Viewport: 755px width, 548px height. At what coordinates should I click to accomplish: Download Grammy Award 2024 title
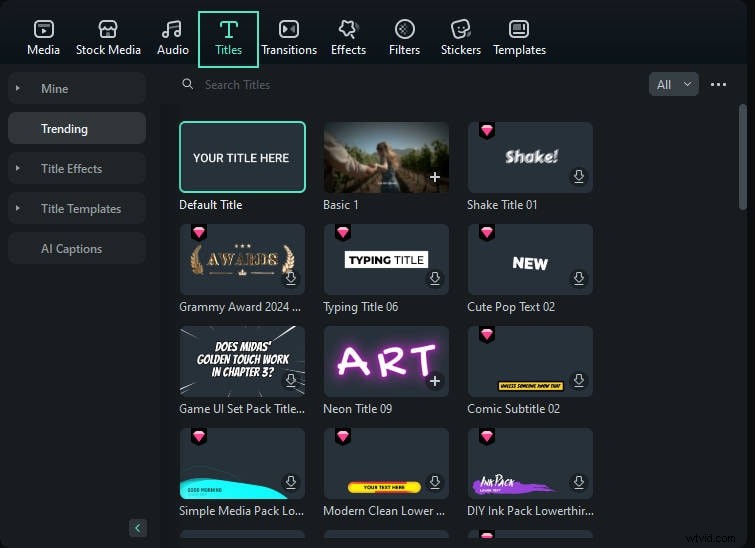click(291, 278)
